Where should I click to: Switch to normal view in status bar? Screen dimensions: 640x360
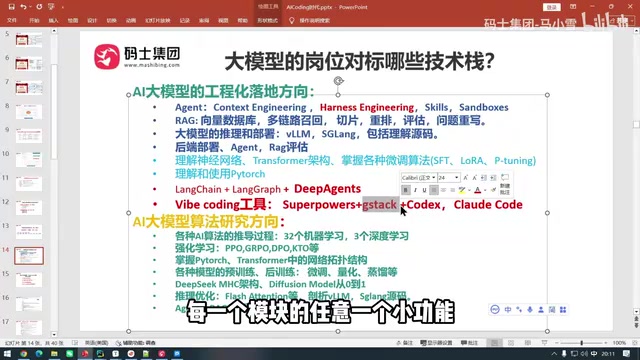pyautogui.click(x=494, y=343)
